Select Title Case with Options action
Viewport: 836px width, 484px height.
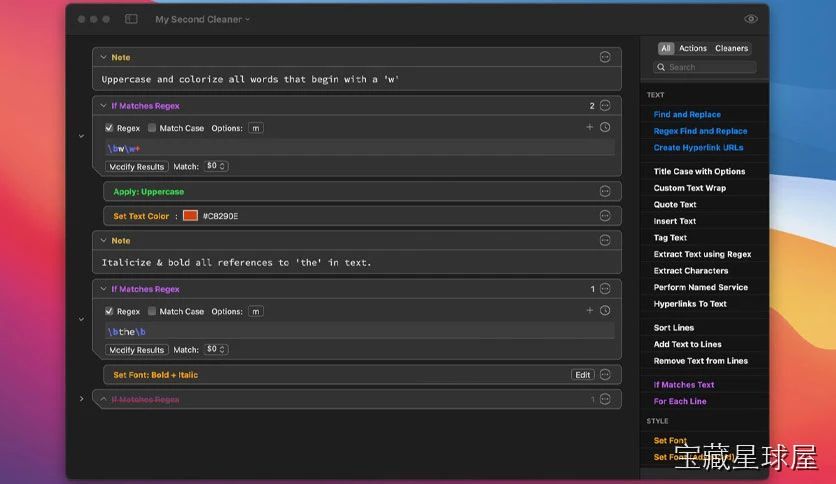699,171
